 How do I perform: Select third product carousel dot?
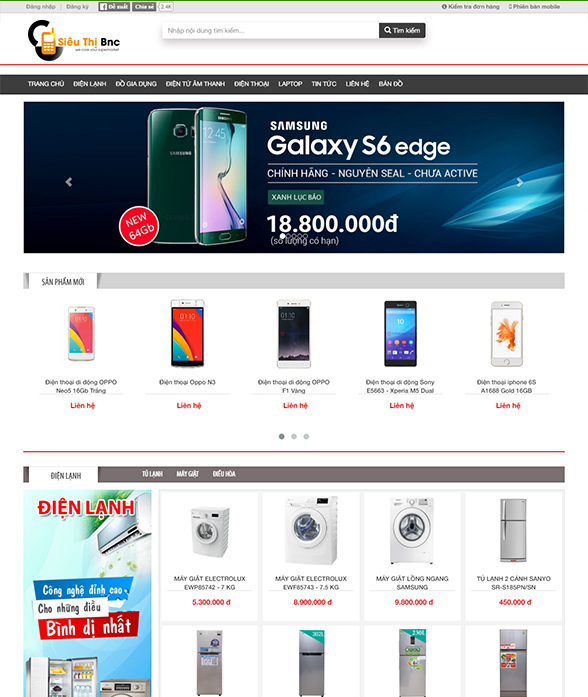point(306,437)
